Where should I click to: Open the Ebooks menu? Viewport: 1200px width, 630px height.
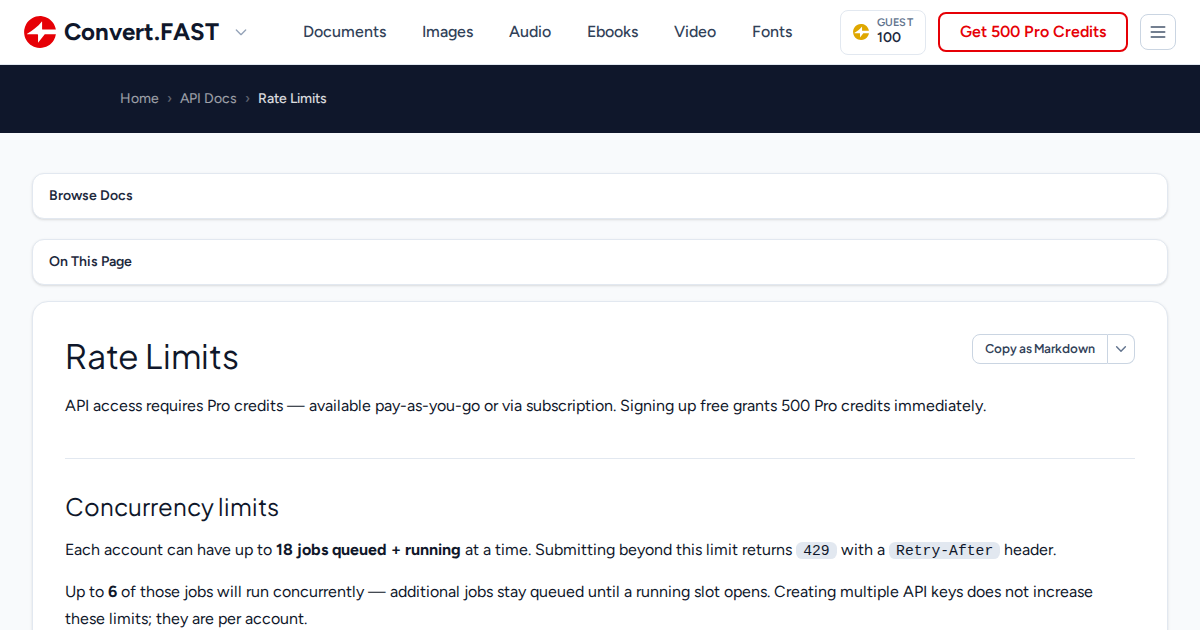click(x=613, y=32)
